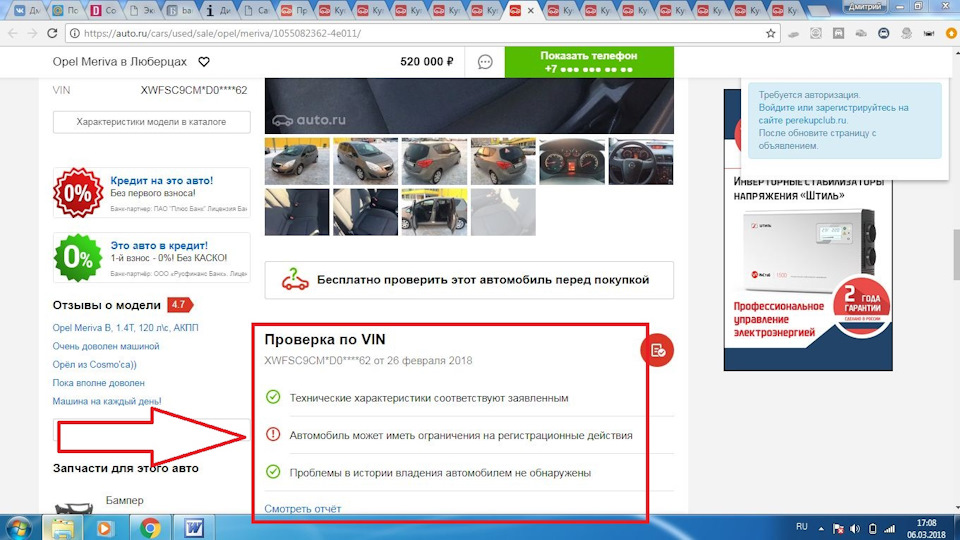
Task: Switch to the VK tab
Action: click(26, 10)
